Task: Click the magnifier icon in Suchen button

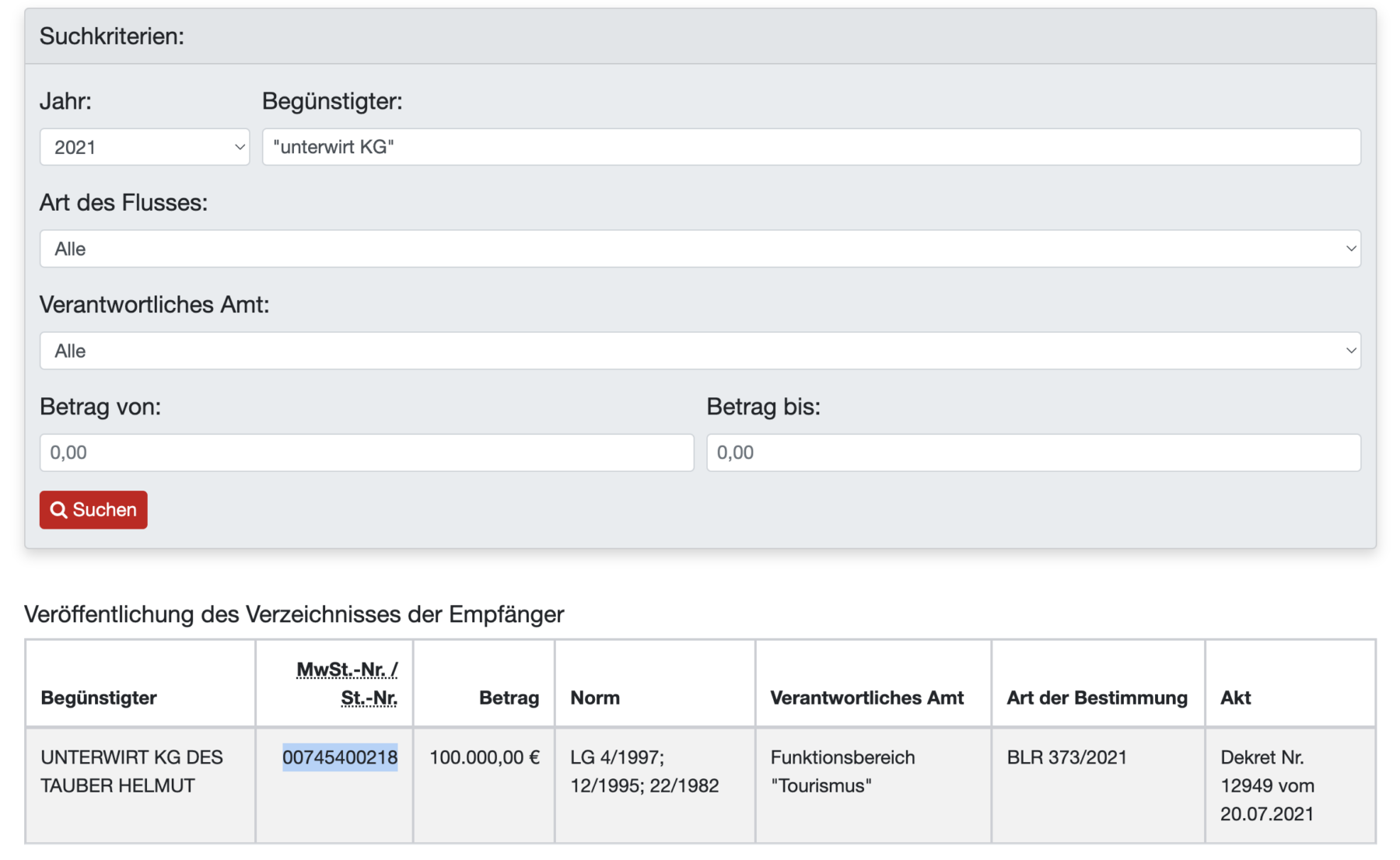Action: [58, 510]
